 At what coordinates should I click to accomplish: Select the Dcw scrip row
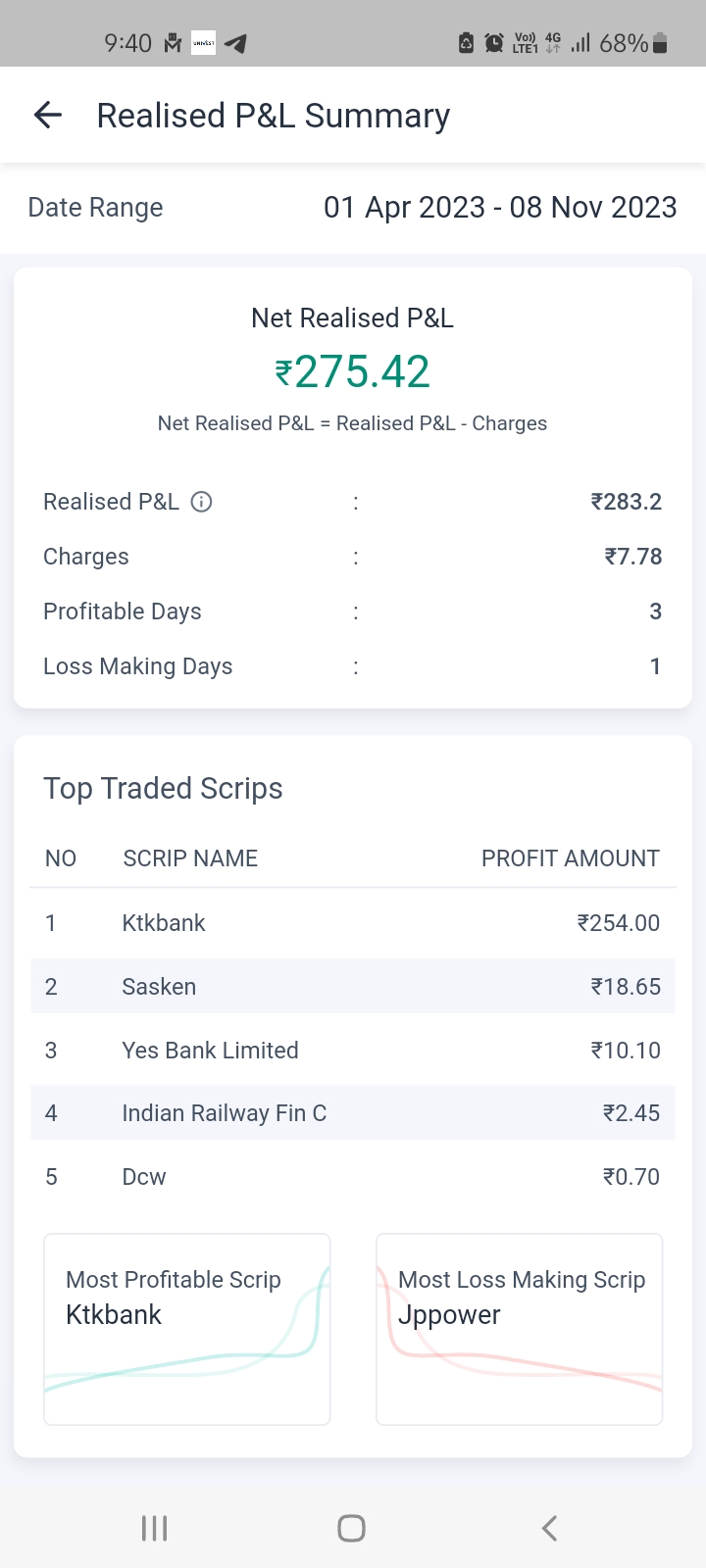[x=352, y=1177]
